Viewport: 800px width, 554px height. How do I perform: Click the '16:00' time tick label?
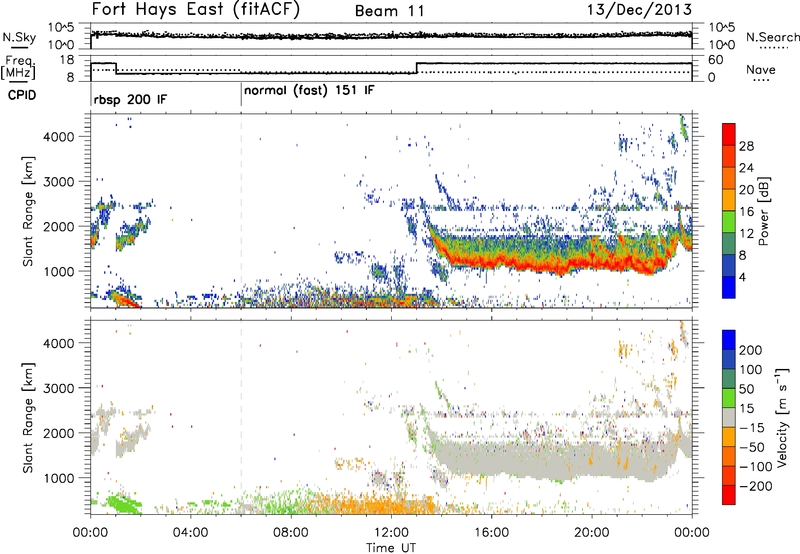[x=491, y=533]
